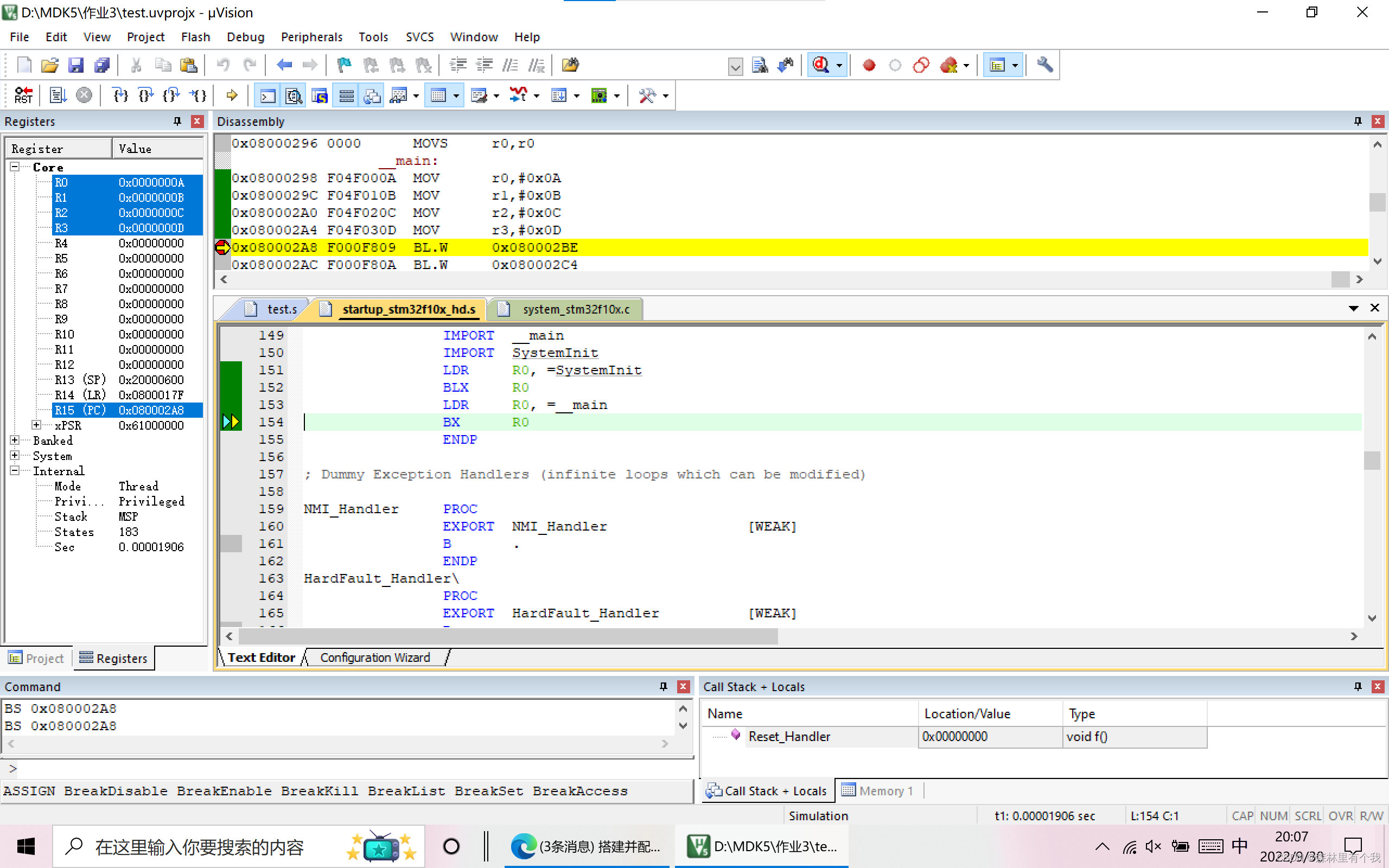Collapse the Core register group
The width and height of the screenshot is (1389, 868).
15,167
